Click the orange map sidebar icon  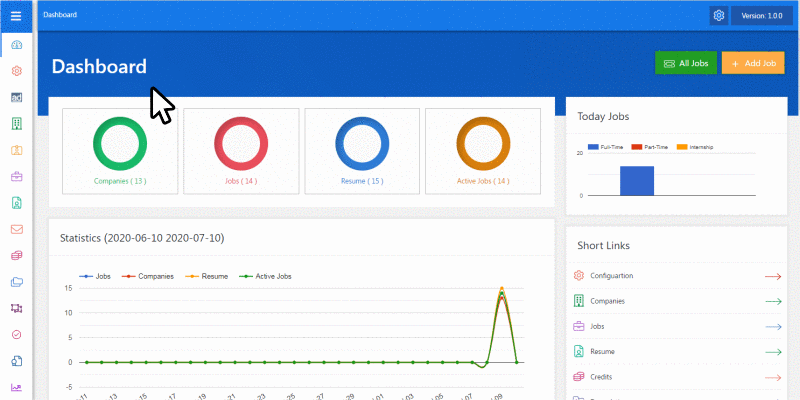16,150
